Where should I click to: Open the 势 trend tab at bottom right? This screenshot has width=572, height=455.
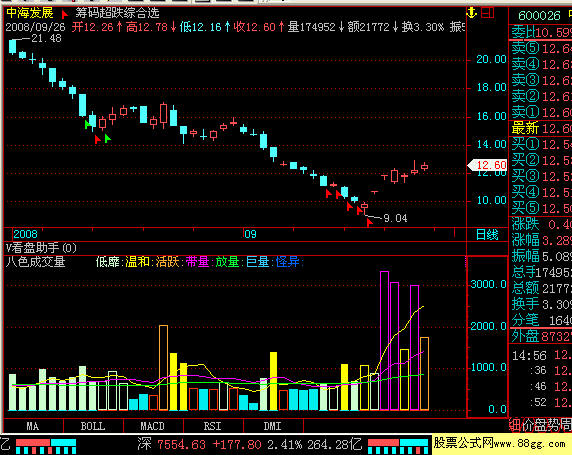pyautogui.click(x=553, y=425)
